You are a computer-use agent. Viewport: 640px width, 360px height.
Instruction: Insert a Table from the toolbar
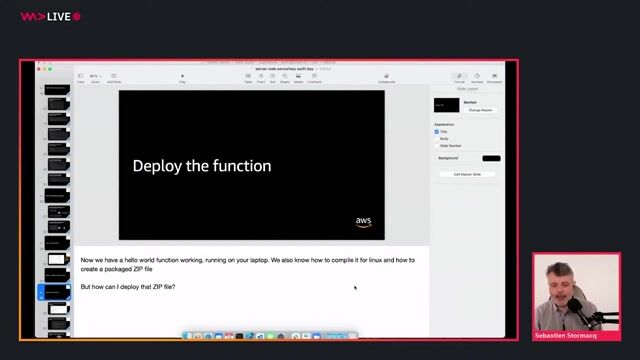click(x=248, y=78)
